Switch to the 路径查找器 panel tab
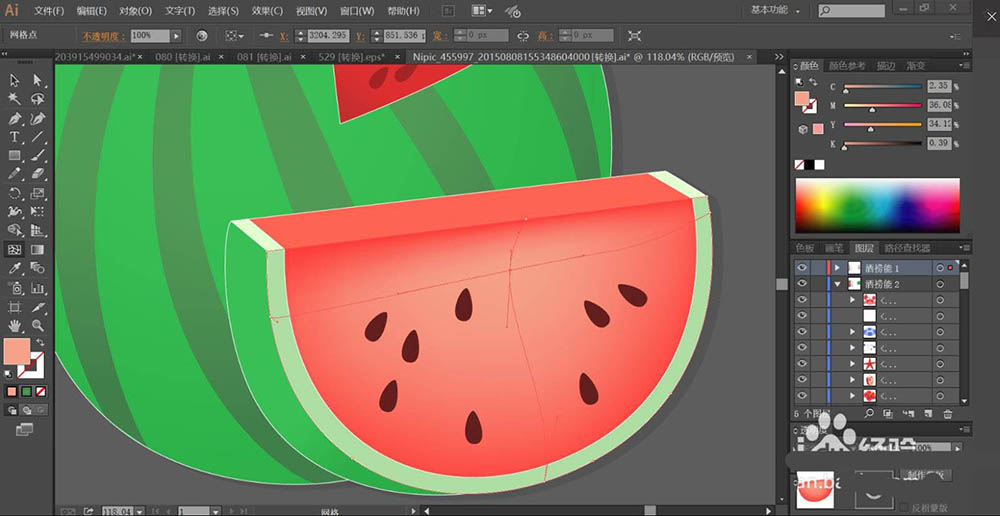Viewport: 1000px width, 516px height. click(x=907, y=247)
